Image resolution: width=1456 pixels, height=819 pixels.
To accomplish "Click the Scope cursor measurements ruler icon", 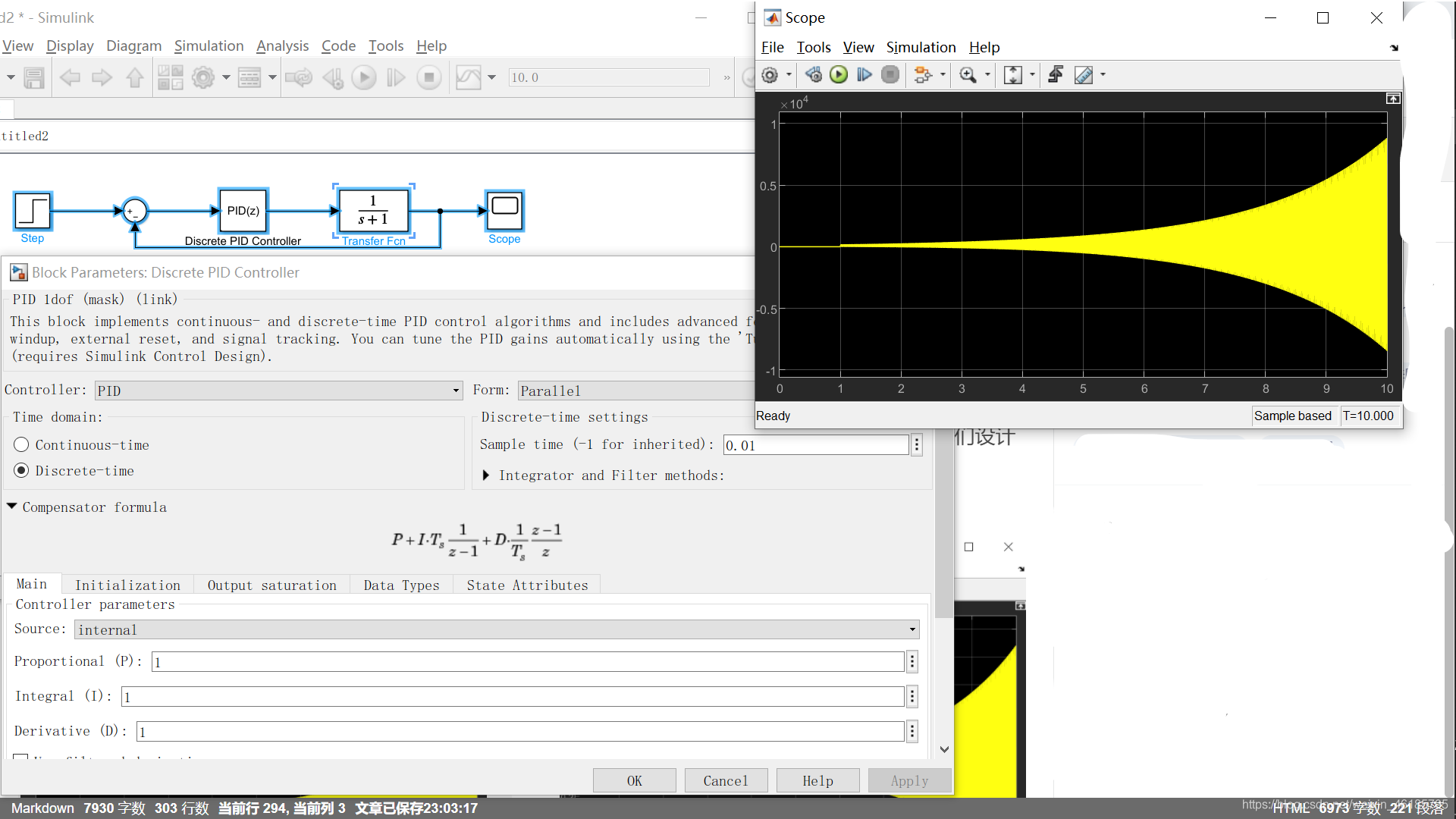I will point(1084,74).
